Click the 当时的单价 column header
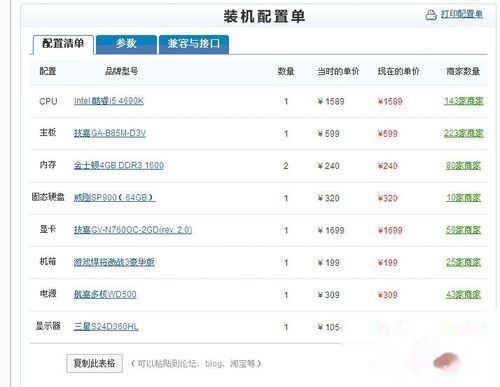The image size is (500, 387). pos(338,71)
